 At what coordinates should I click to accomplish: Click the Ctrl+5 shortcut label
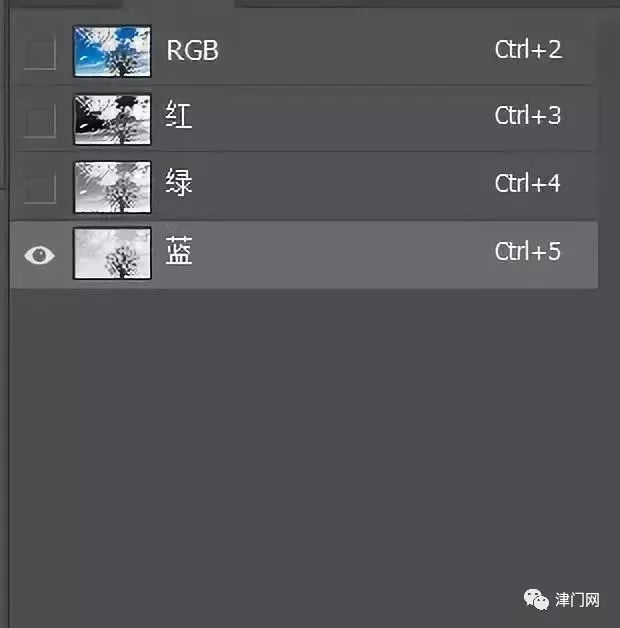point(528,252)
